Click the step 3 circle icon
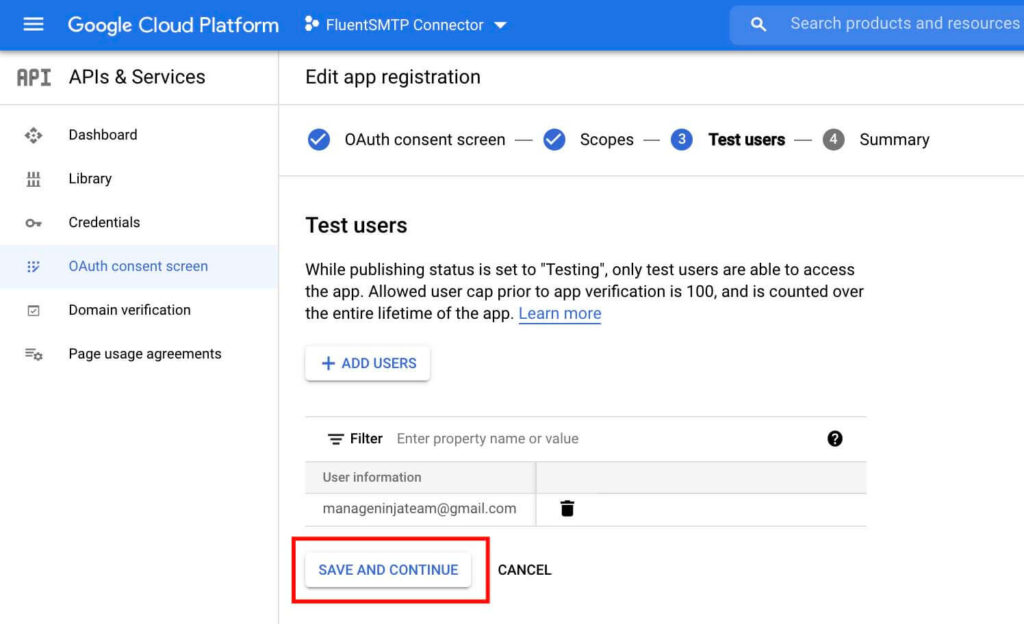This screenshot has width=1024, height=624. 681,140
